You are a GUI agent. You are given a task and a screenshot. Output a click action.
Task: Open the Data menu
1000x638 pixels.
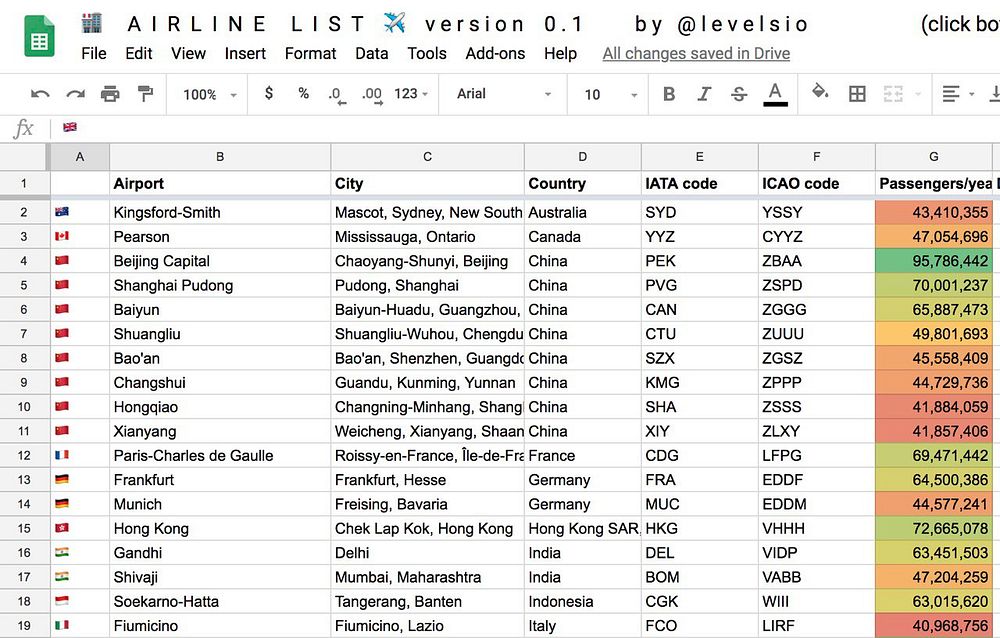pyautogui.click(x=372, y=54)
